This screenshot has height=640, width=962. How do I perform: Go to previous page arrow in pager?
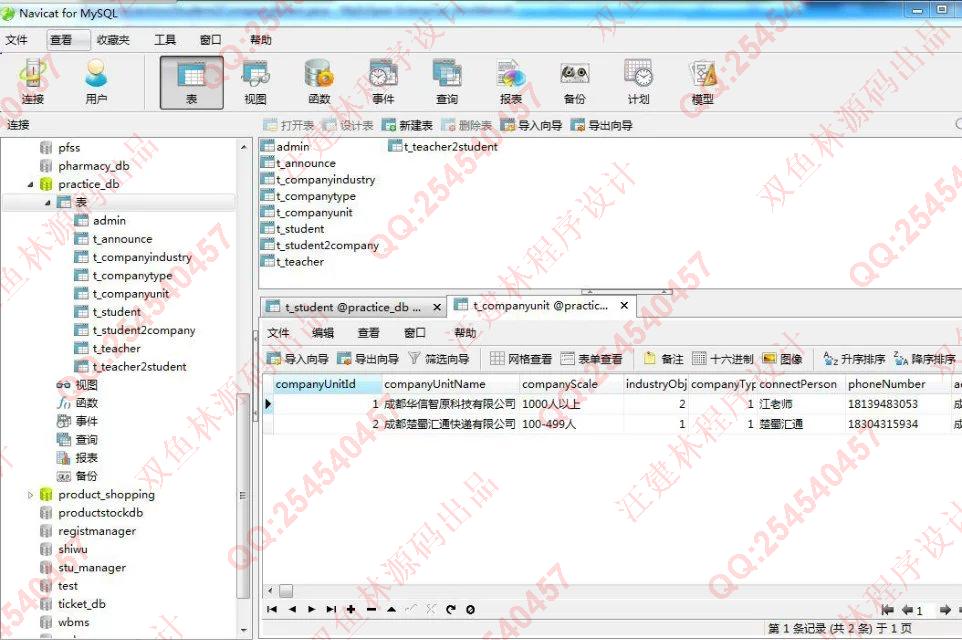click(x=907, y=610)
